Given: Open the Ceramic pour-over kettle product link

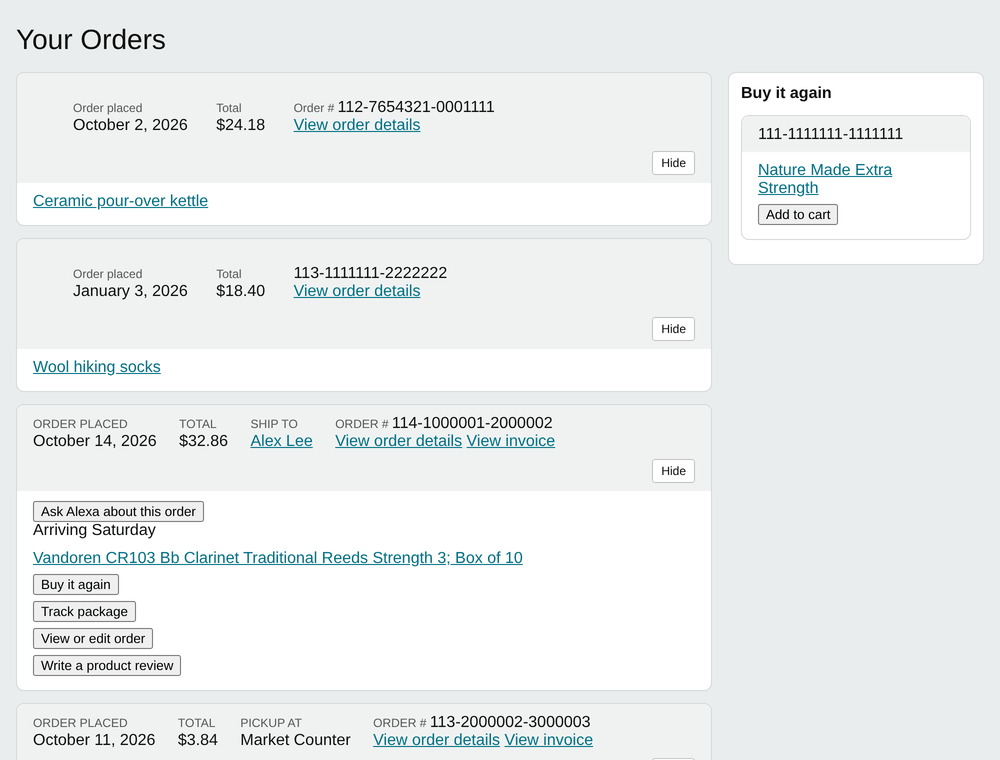Looking at the screenshot, I should pyautogui.click(x=121, y=201).
